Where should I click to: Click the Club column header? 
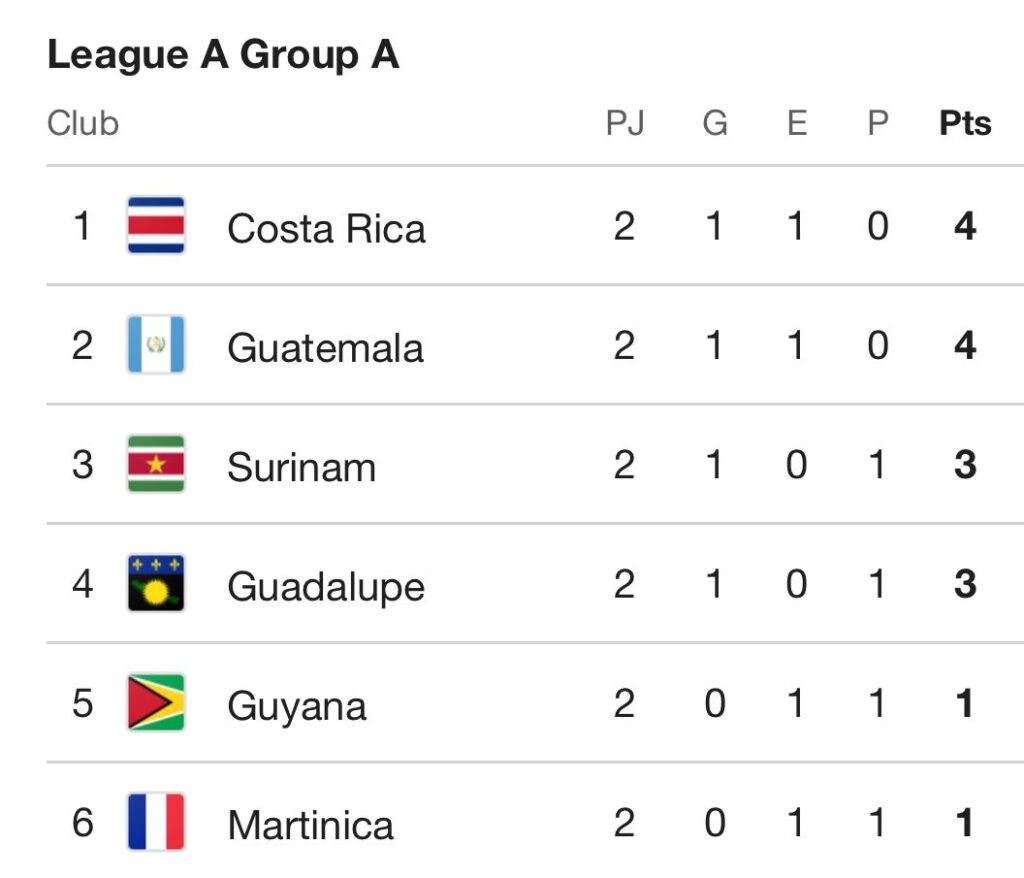tap(83, 124)
